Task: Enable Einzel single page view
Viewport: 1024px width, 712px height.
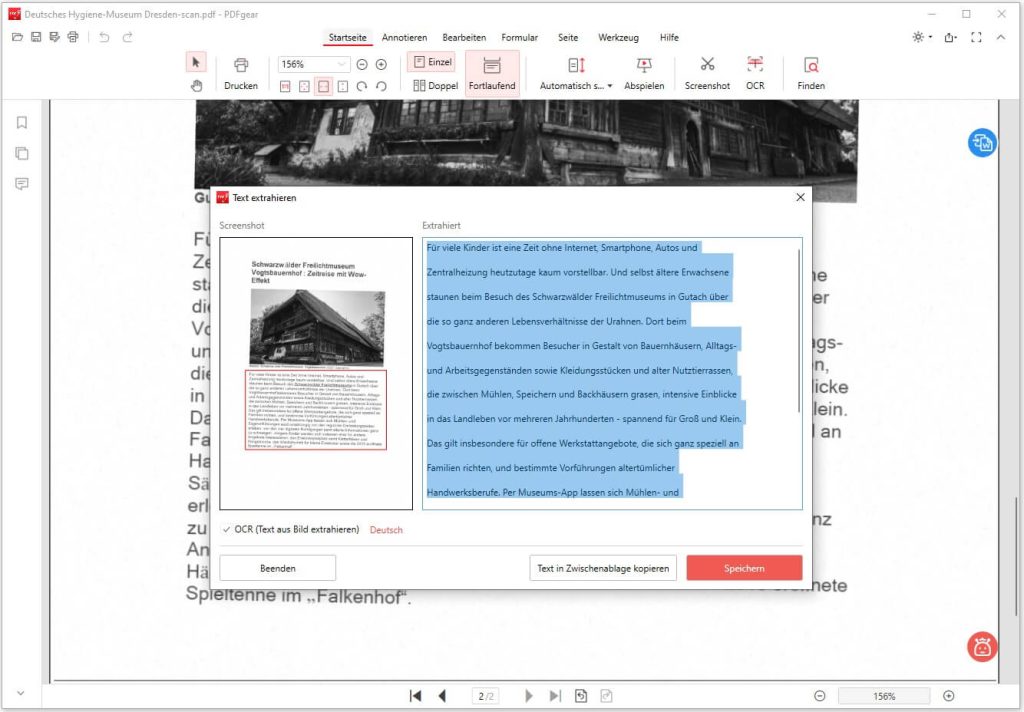Action: tap(431, 60)
